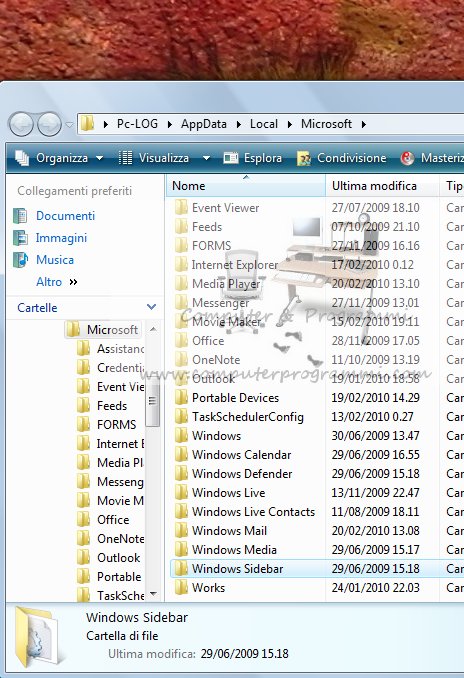Image resolution: width=464 pixels, height=678 pixels.
Task: Click Esplora in the toolbar
Action: click(x=253, y=158)
